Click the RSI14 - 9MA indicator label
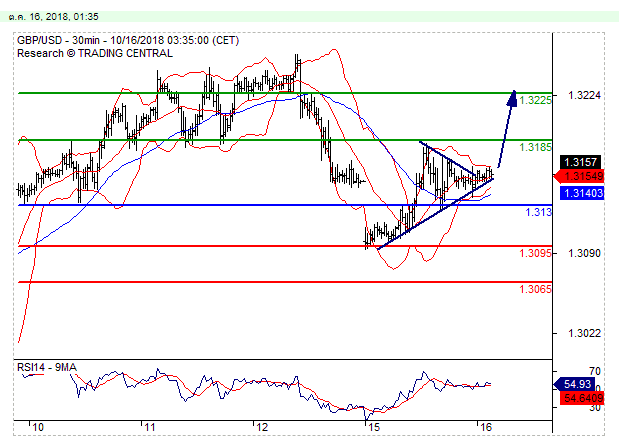The image size is (619, 445). (48, 368)
